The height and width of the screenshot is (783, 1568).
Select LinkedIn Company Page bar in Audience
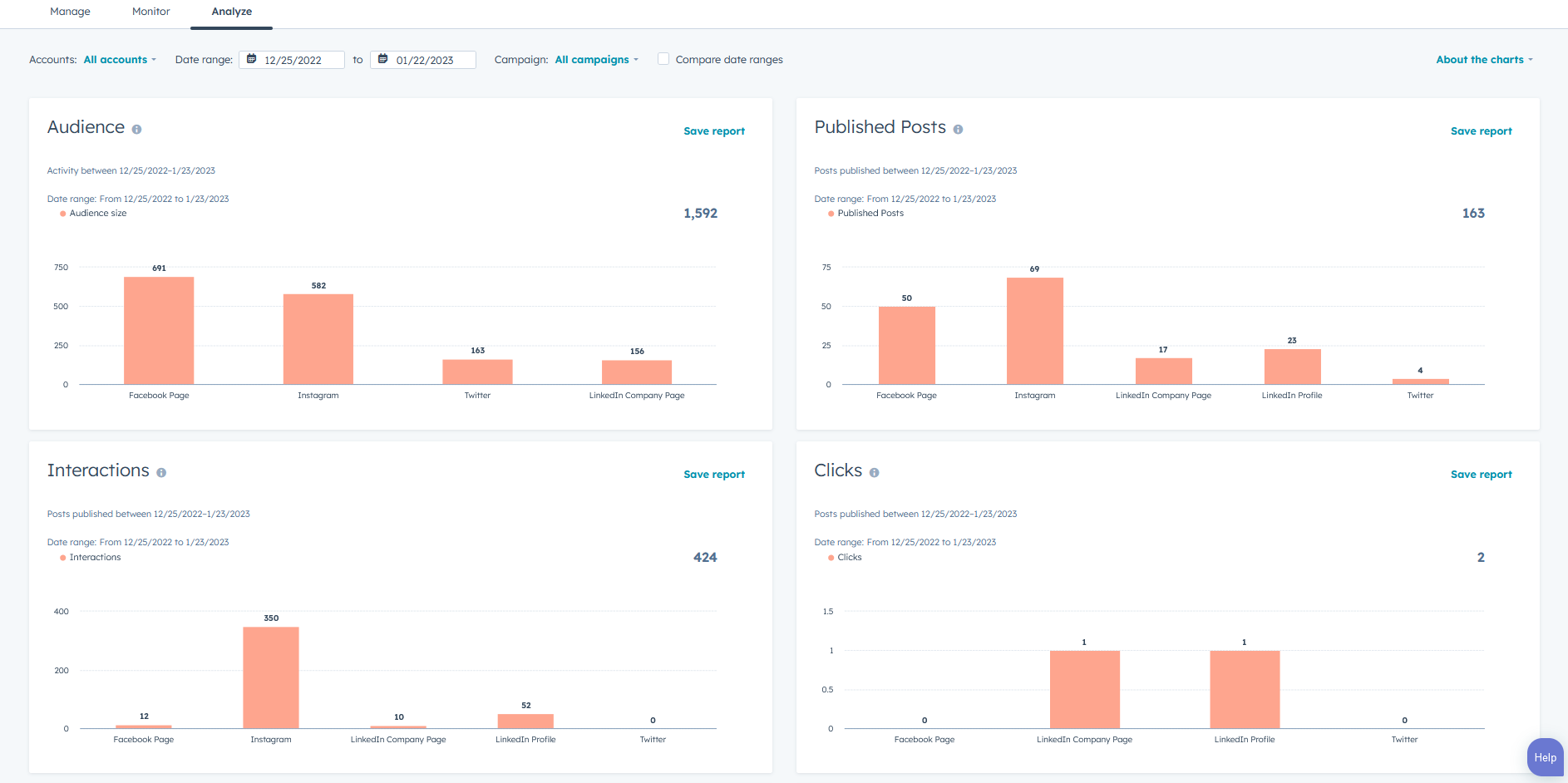(637, 372)
